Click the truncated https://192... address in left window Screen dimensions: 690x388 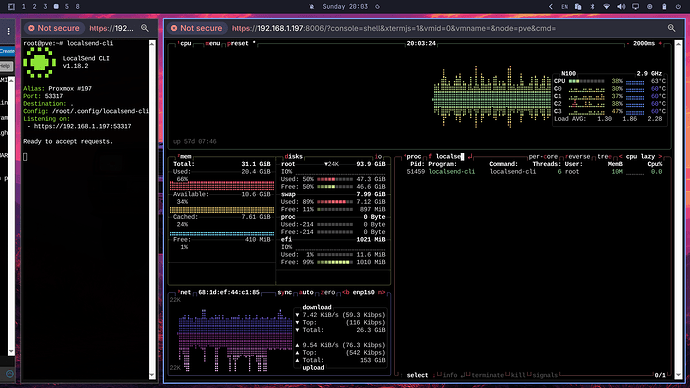(111, 28)
